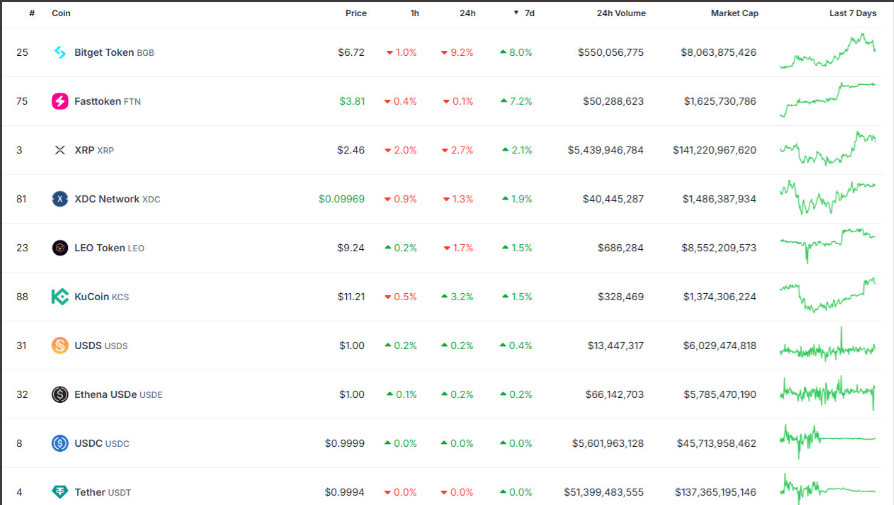Open the Fasttoken FTN coin page
The width and height of the screenshot is (894, 505).
[107, 101]
